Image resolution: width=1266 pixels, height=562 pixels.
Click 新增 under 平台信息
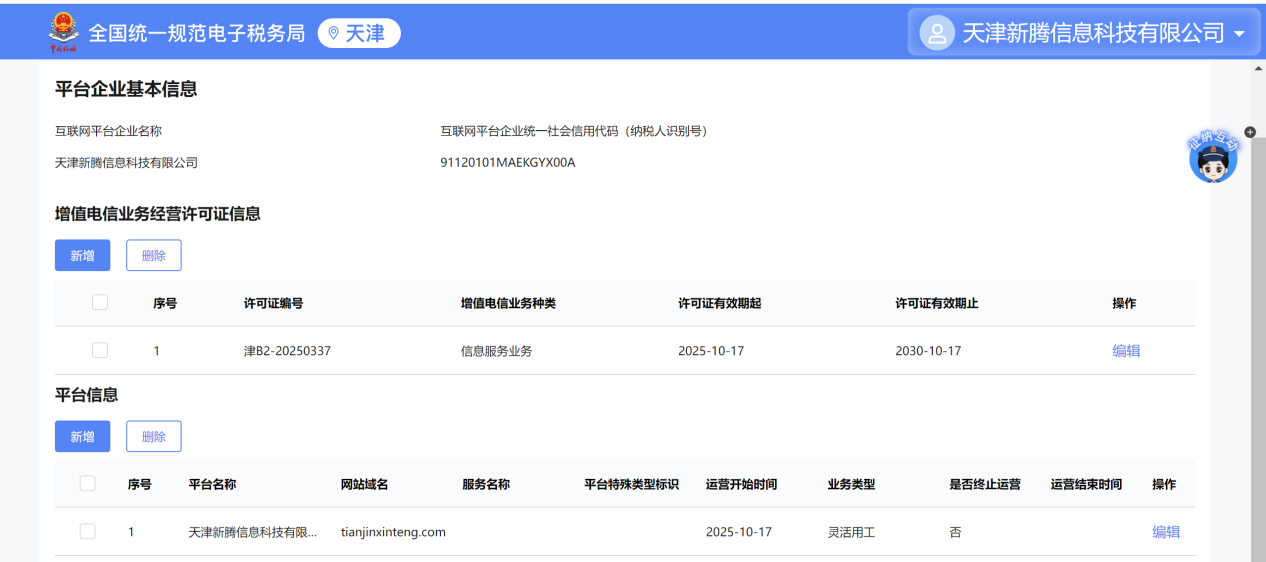pos(82,436)
